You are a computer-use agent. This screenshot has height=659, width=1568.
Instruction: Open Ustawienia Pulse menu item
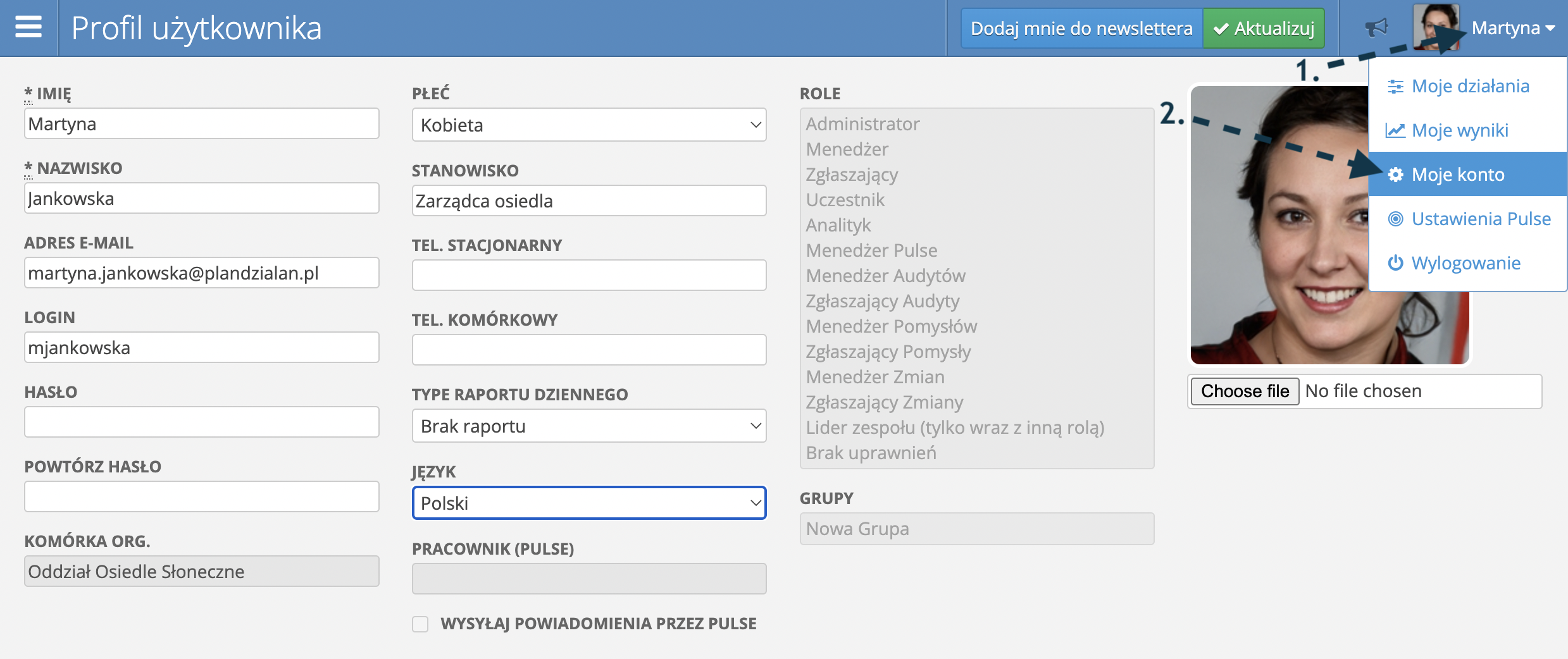point(1468,219)
